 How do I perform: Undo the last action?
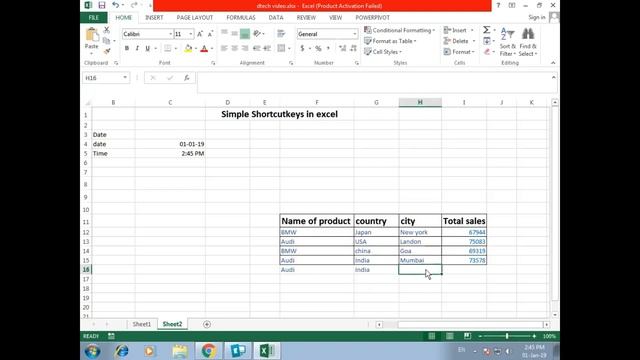116,5
